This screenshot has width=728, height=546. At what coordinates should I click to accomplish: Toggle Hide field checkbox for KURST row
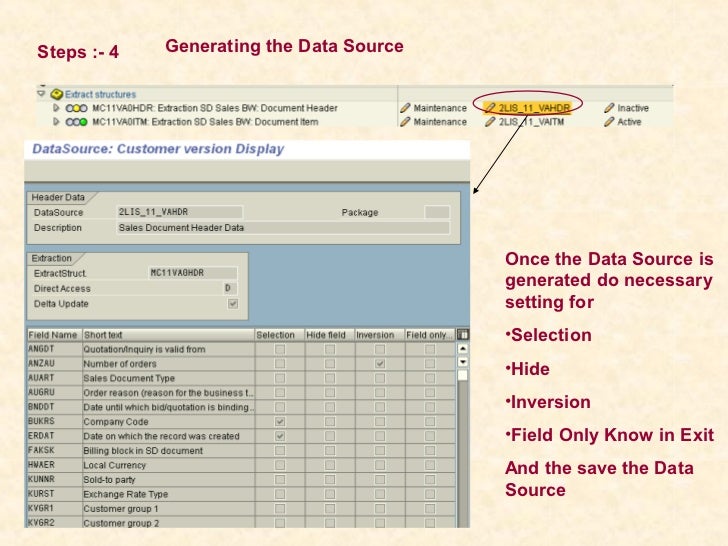330,494
